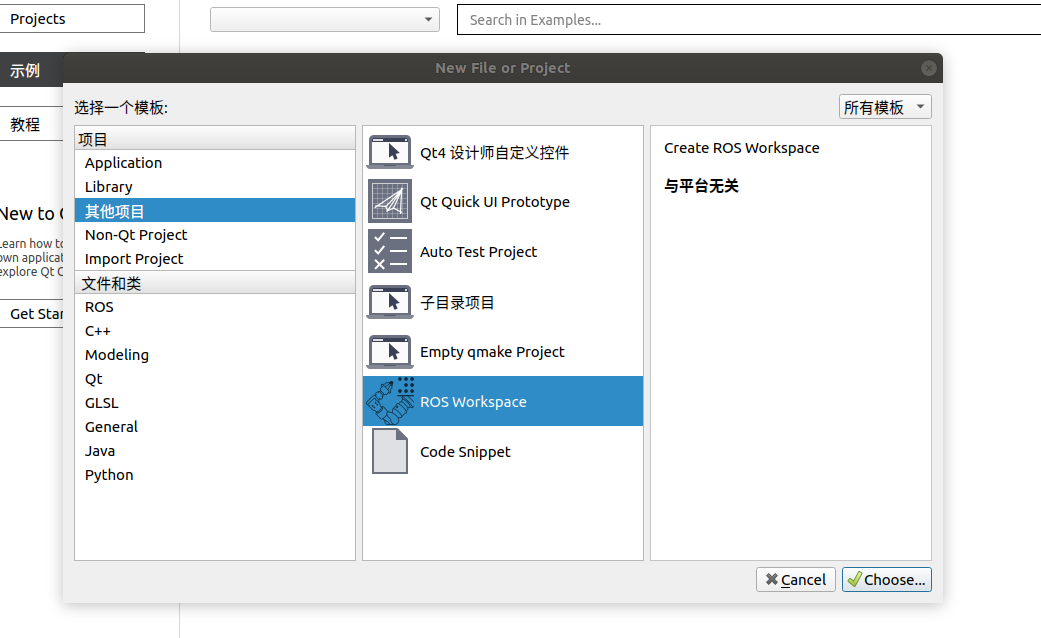The image size is (1041, 638).
Task: Open the 所有模板 filter dropdown
Action: pyautogui.click(x=885, y=107)
